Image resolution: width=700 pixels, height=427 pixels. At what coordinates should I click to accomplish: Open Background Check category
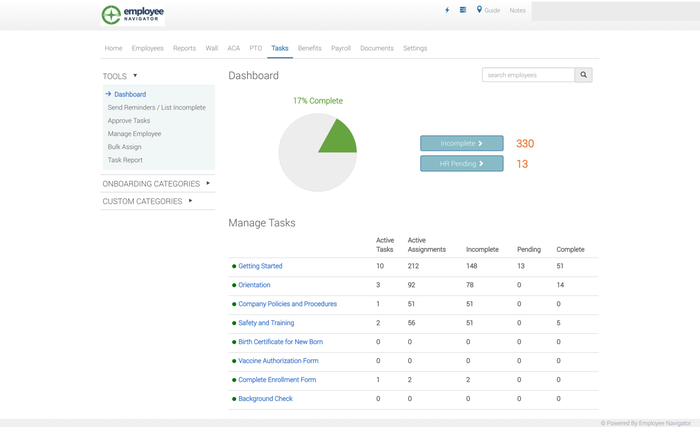click(265, 399)
